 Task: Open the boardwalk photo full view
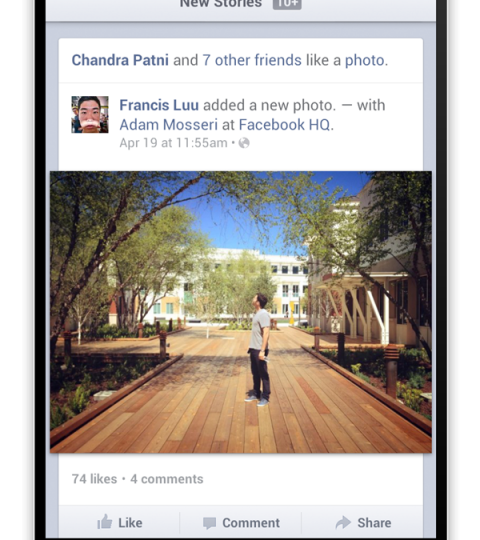pyautogui.click(x=241, y=312)
